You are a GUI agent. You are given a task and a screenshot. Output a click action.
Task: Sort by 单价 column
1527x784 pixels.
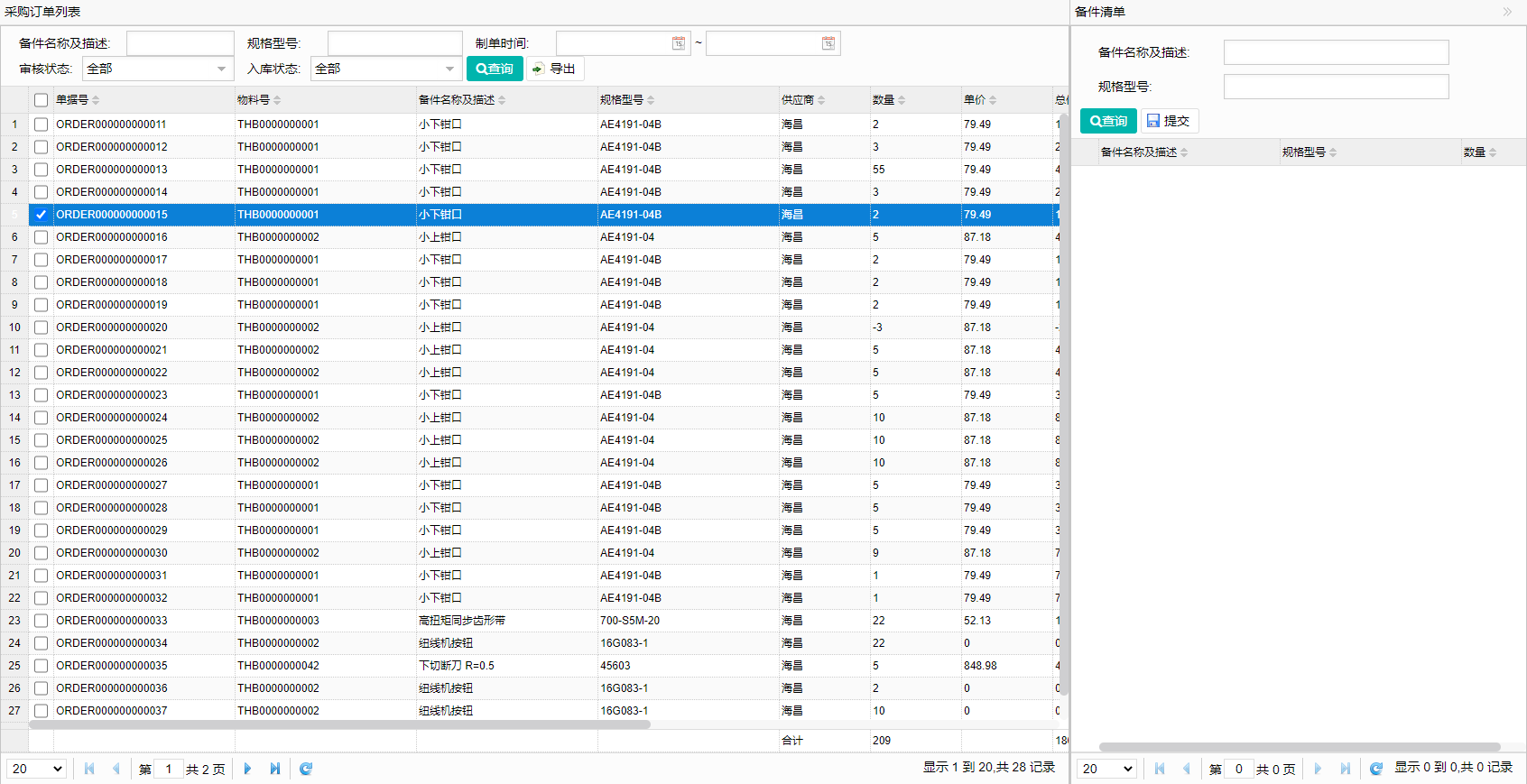coord(980,100)
